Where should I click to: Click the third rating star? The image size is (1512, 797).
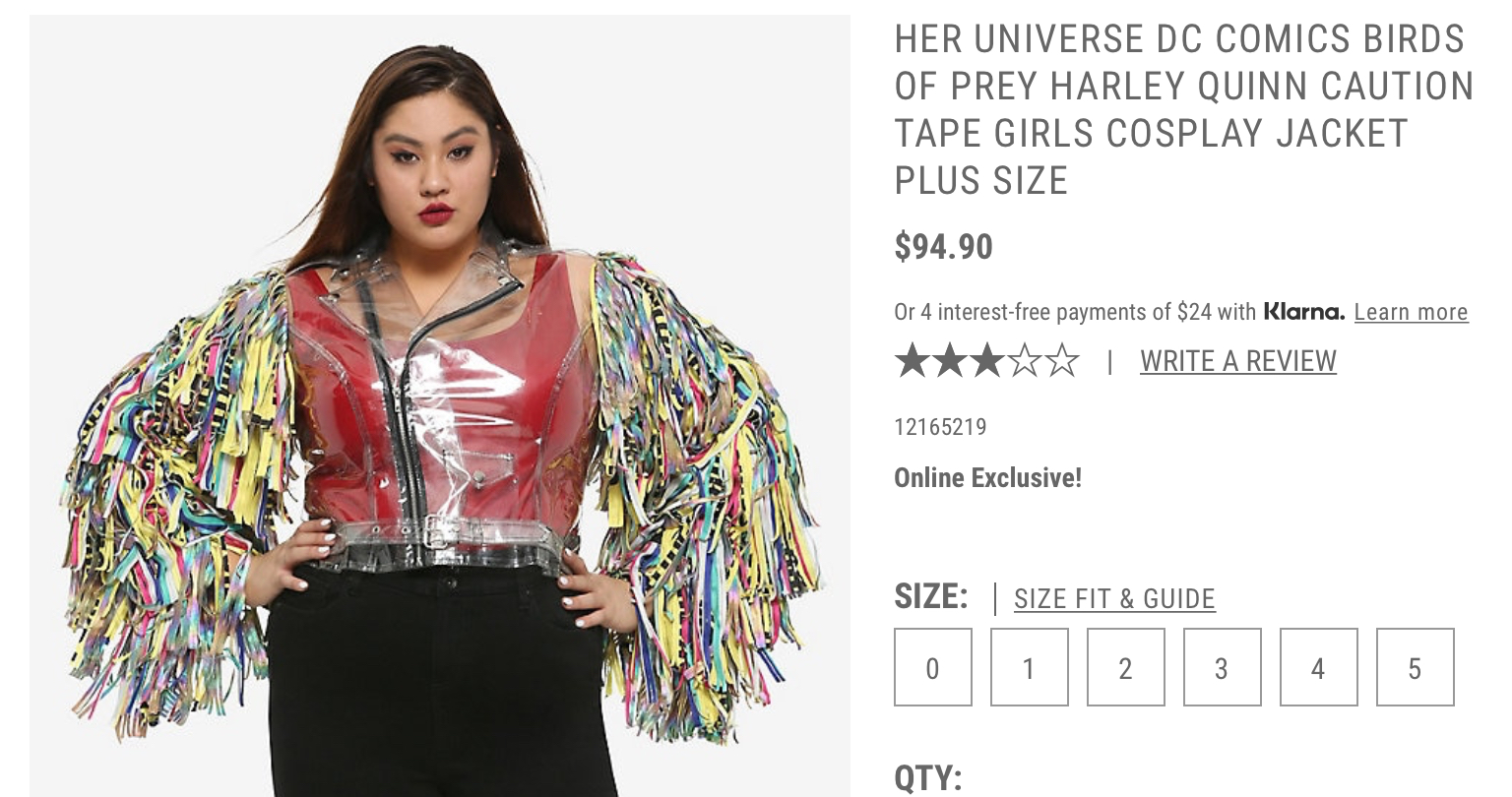coord(987,361)
